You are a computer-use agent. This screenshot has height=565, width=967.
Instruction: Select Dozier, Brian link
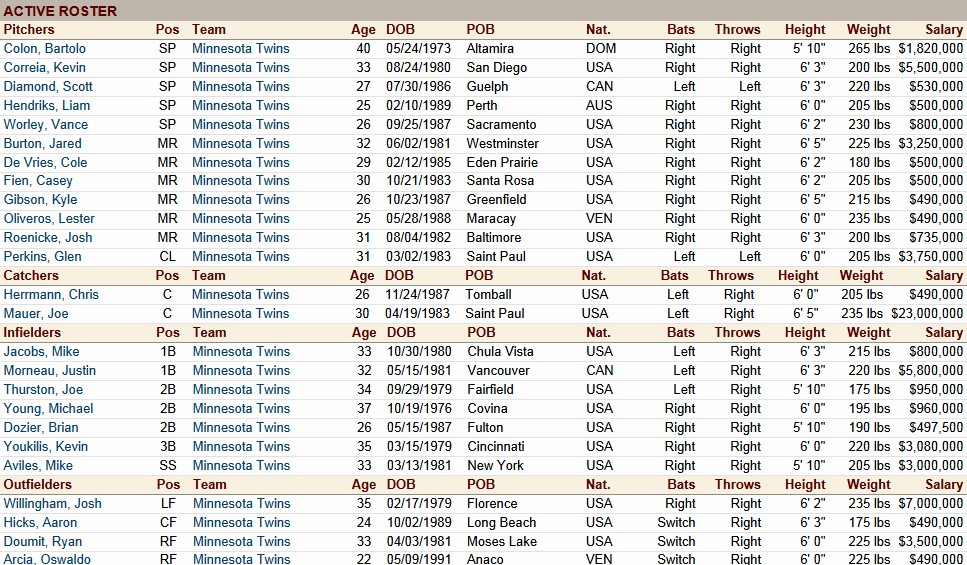click(41, 428)
